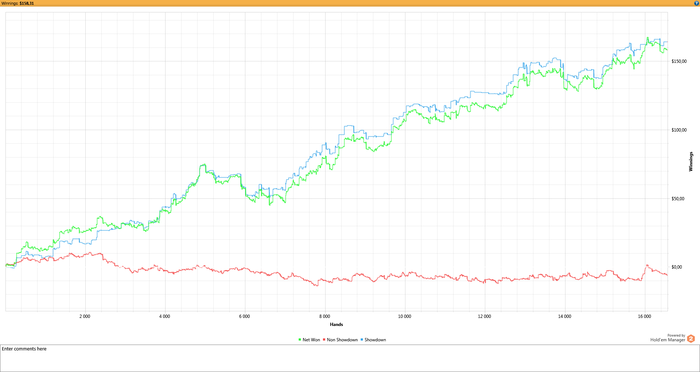Click the 16 000 hands axis tick label
This screenshot has height=372, width=700.
point(645,316)
